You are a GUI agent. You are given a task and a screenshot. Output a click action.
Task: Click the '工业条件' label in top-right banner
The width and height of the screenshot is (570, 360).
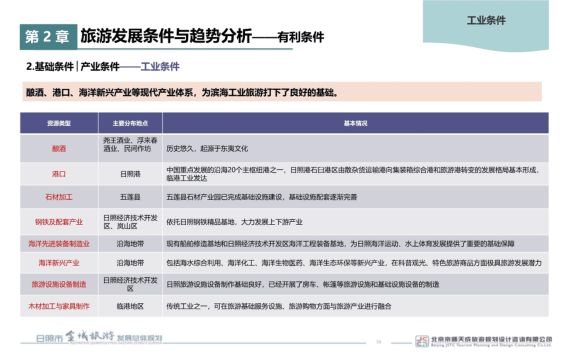click(486, 20)
